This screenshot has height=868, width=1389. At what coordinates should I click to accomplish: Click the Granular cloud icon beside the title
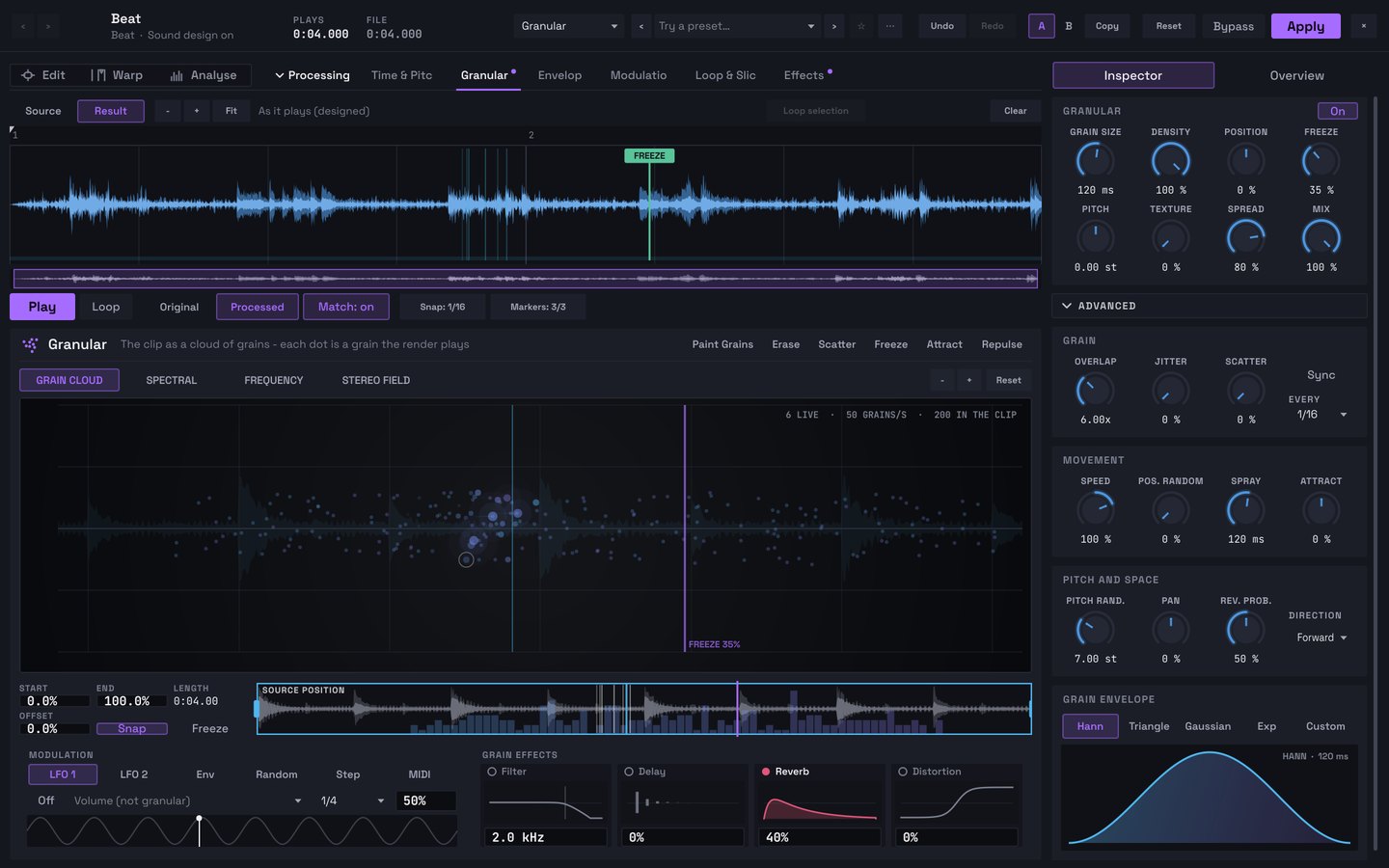click(x=30, y=344)
